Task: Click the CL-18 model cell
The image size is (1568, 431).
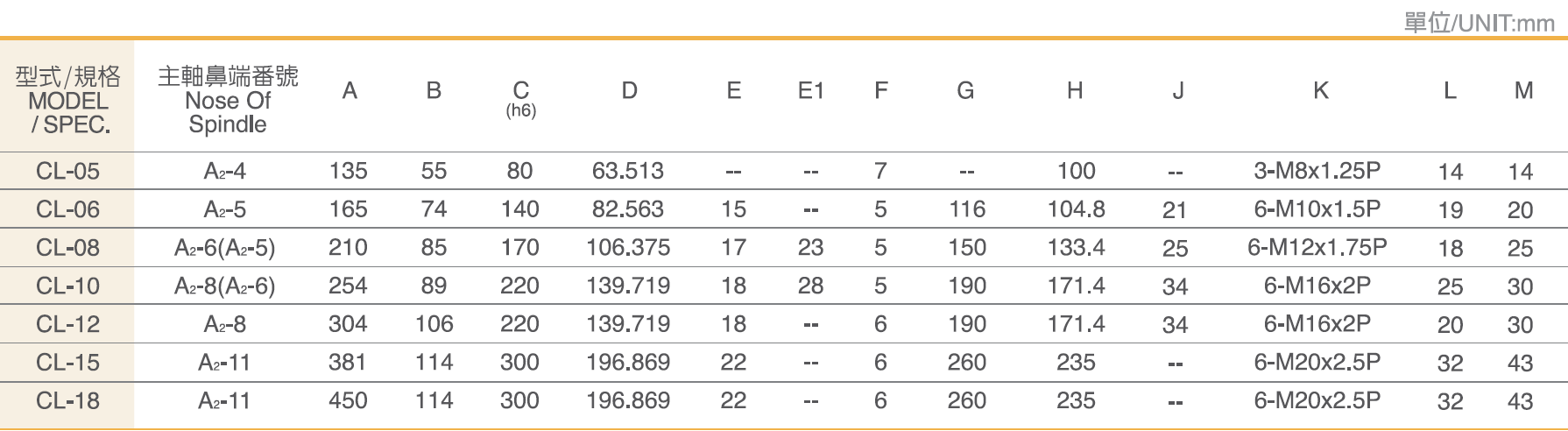Action: (67, 400)
